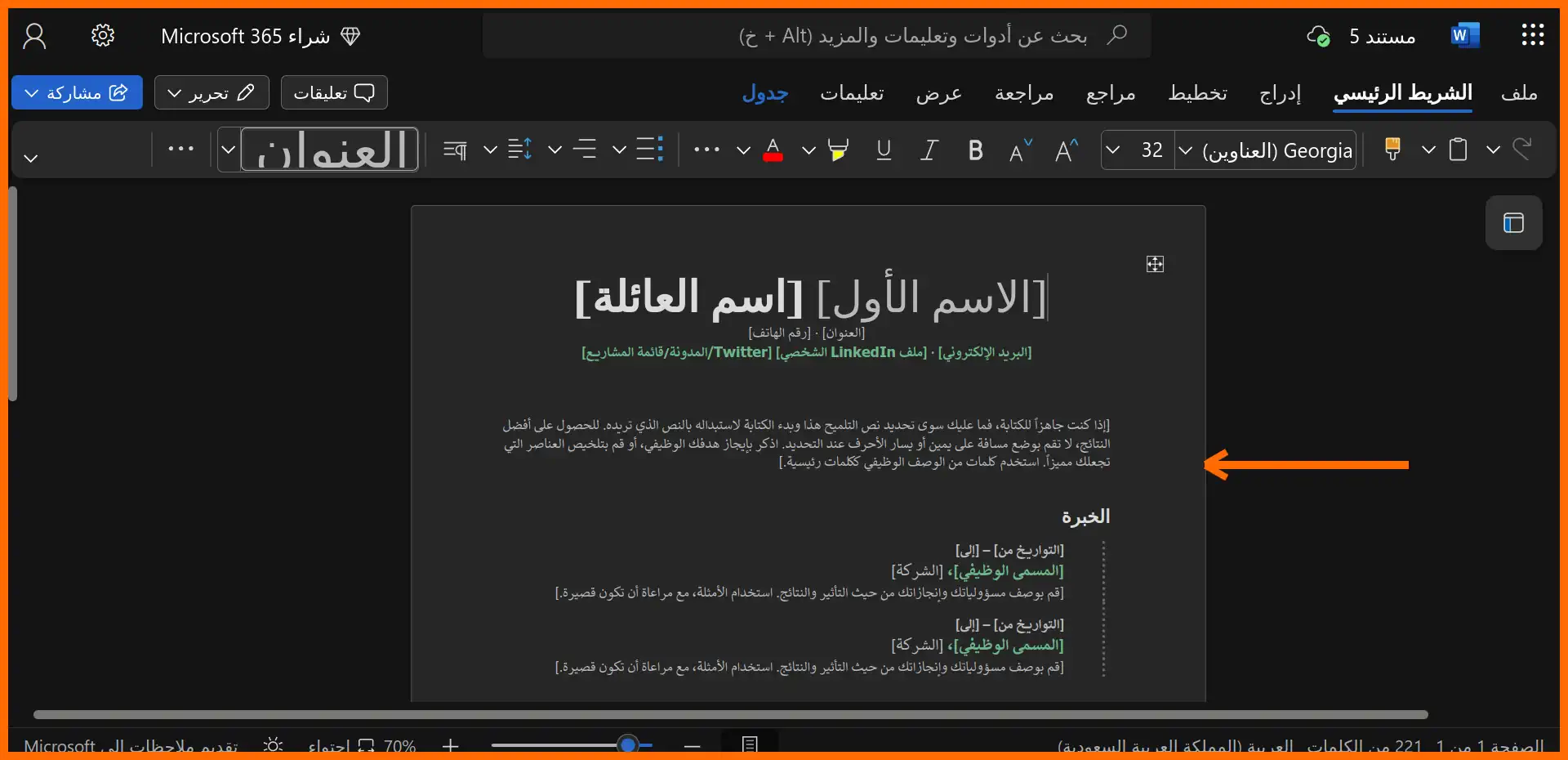Viewport: 1568px width, 760px height.
Task: Click the Word app logo
Action: (1465, 35)
